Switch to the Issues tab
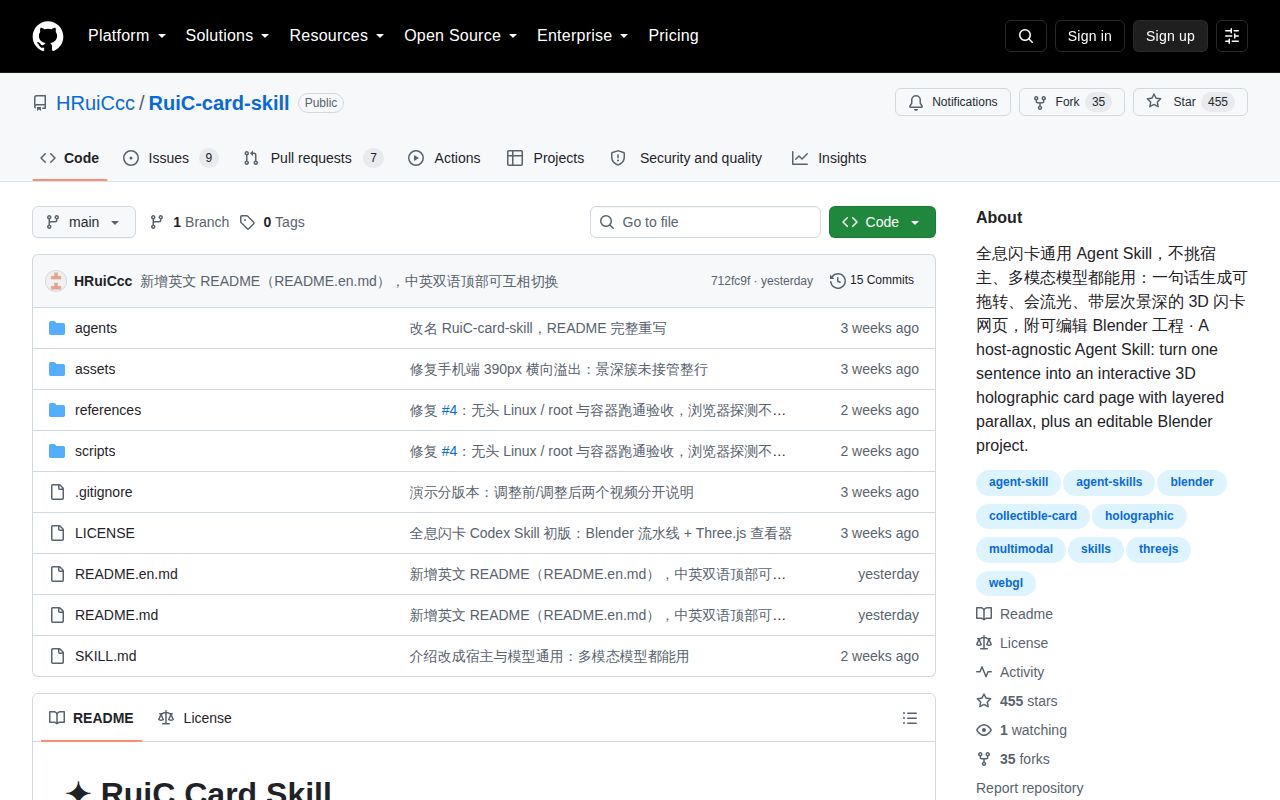This screenshot has height=800, width=1280. click(170, 158)
